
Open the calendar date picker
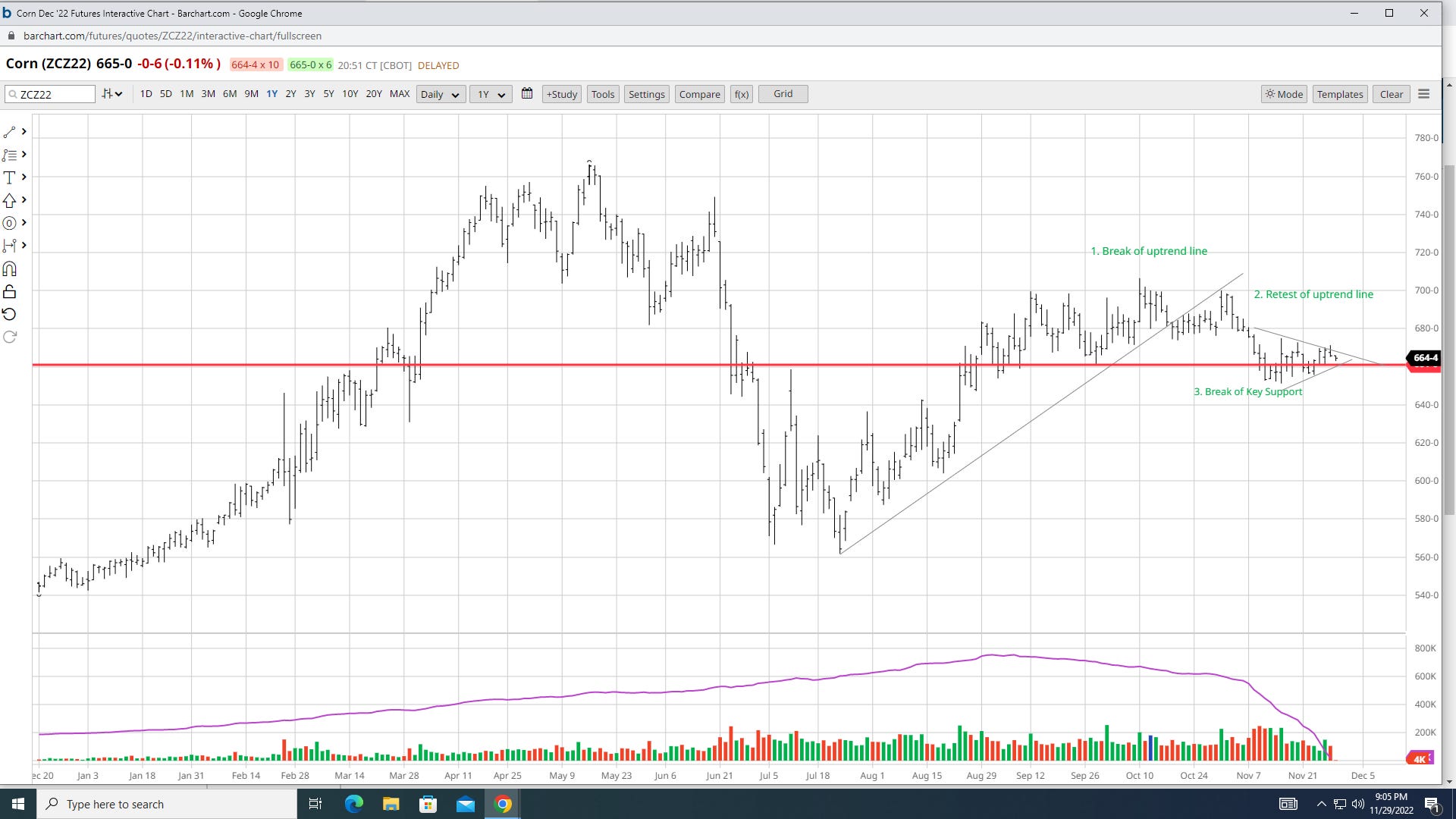pos(527,94)
